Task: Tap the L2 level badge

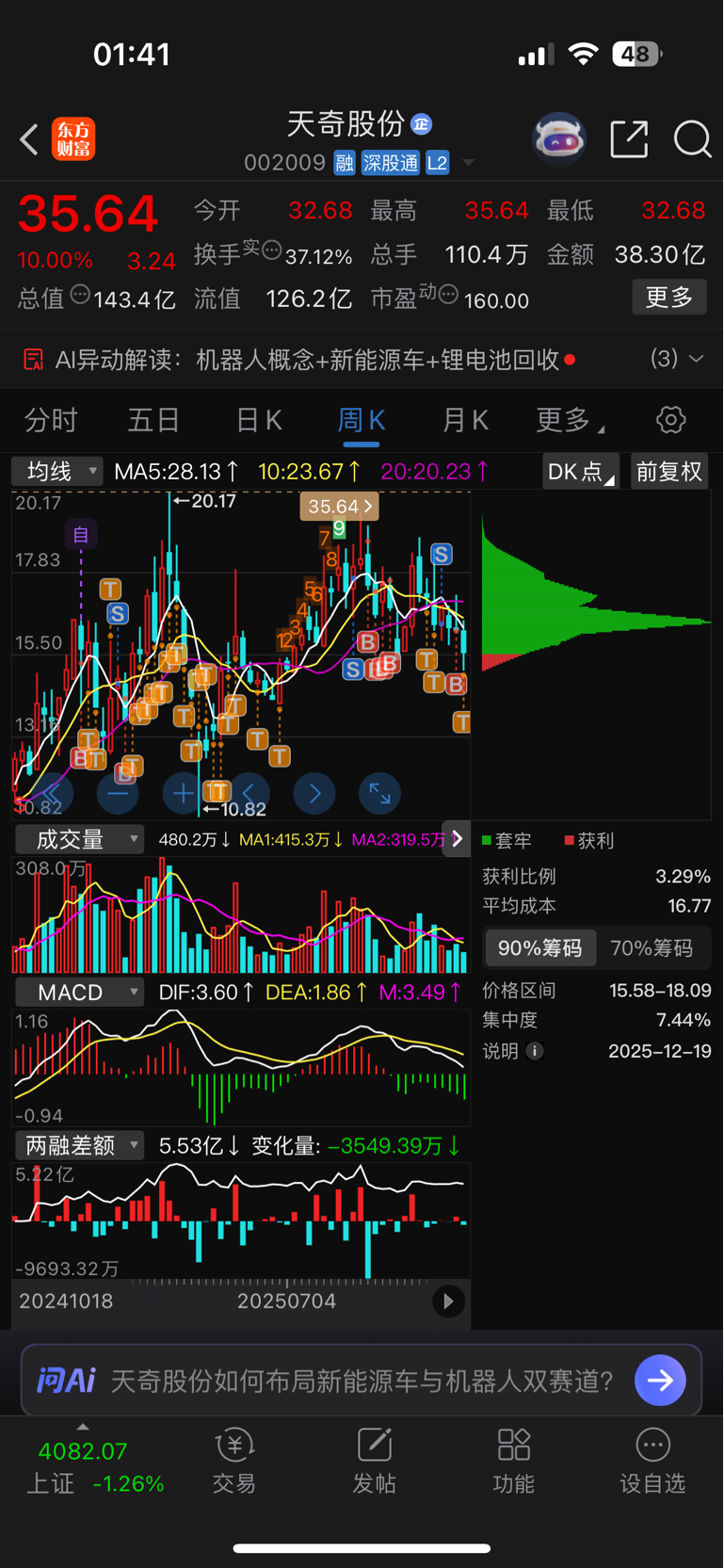Action: coord(437,163)
